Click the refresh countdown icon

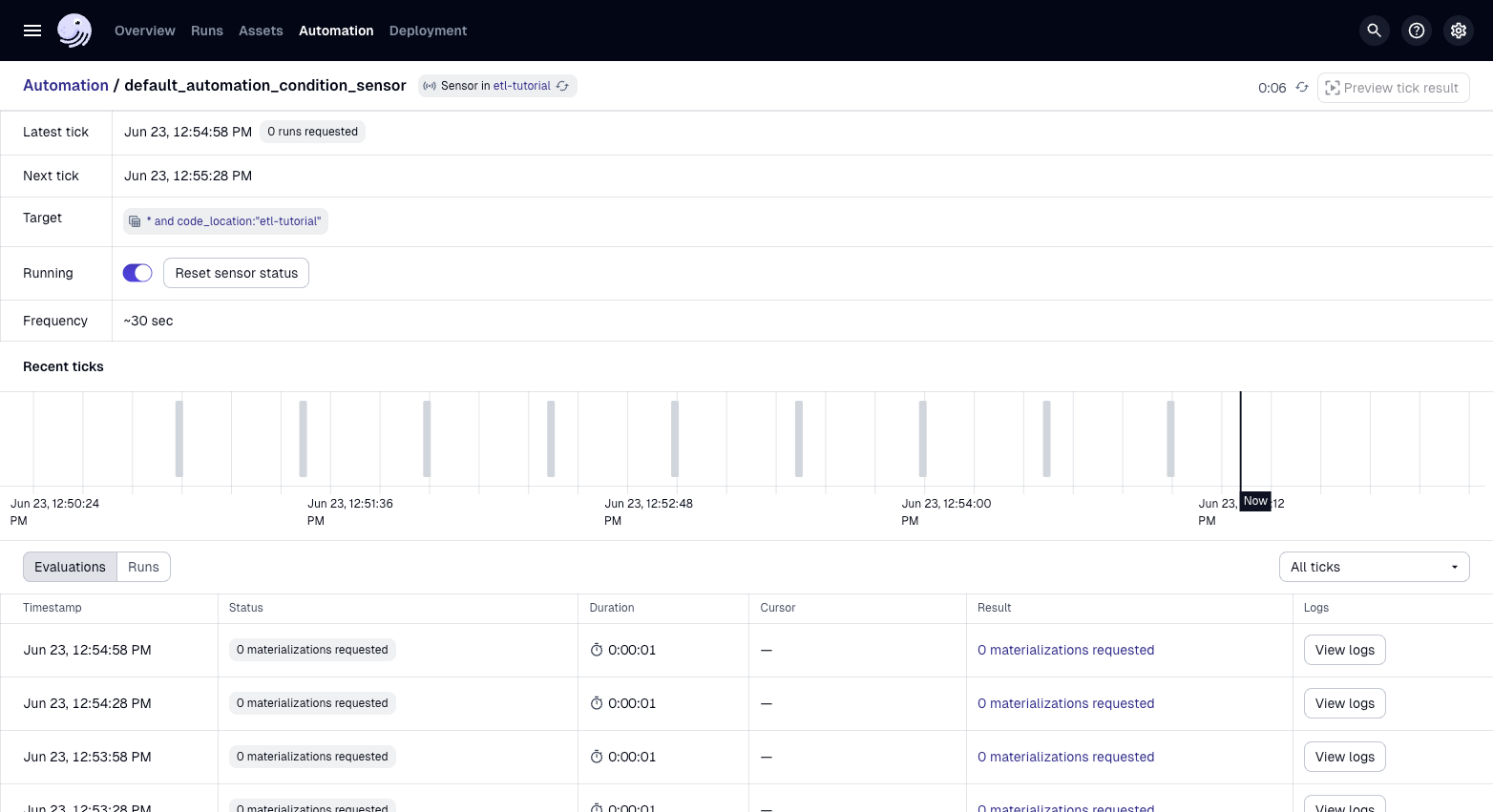pyautogui.click(x=1302, y=88)
